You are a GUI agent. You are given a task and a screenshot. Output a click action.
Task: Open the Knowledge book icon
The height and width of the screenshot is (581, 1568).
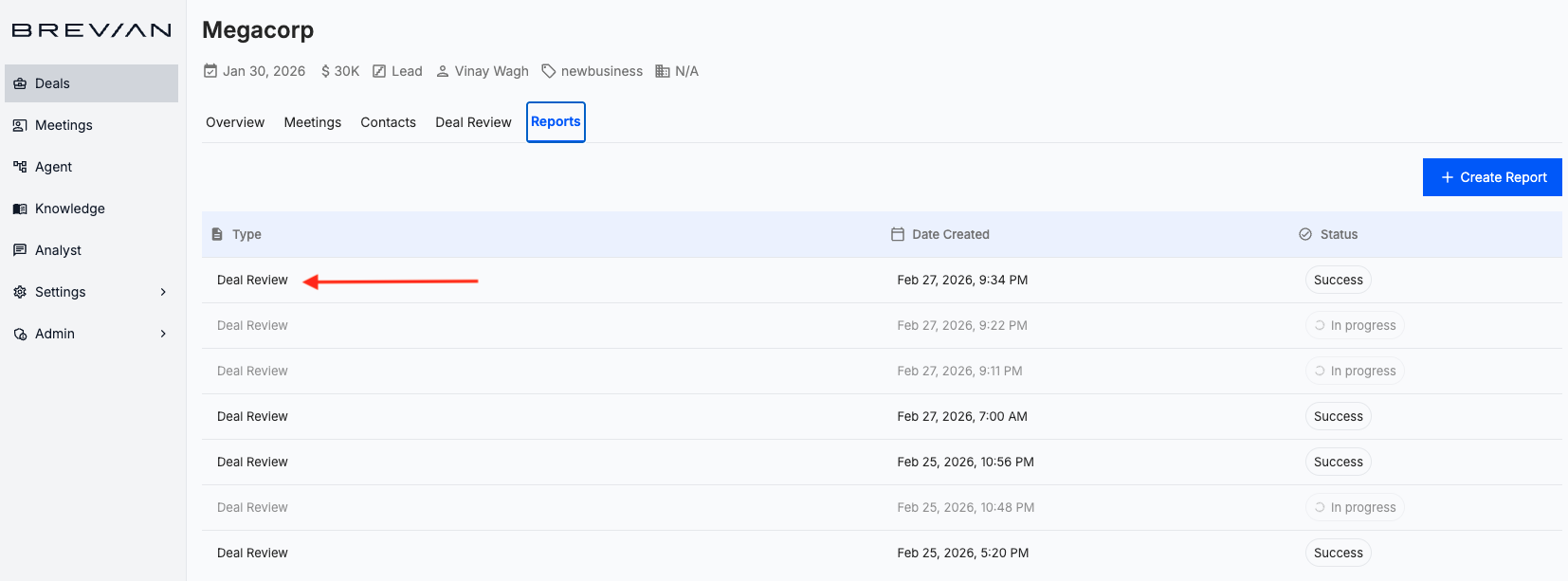click(20, 209)
